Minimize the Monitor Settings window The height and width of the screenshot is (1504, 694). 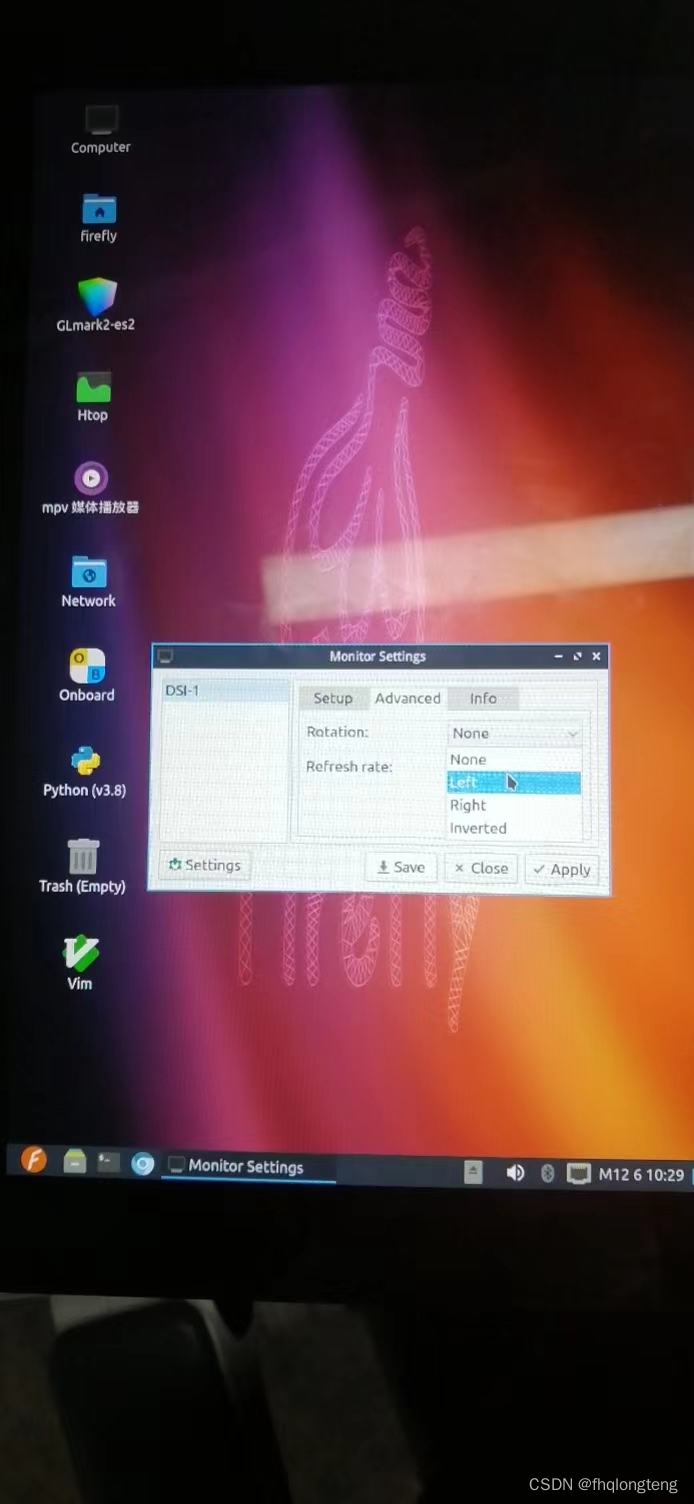[558, 657]
